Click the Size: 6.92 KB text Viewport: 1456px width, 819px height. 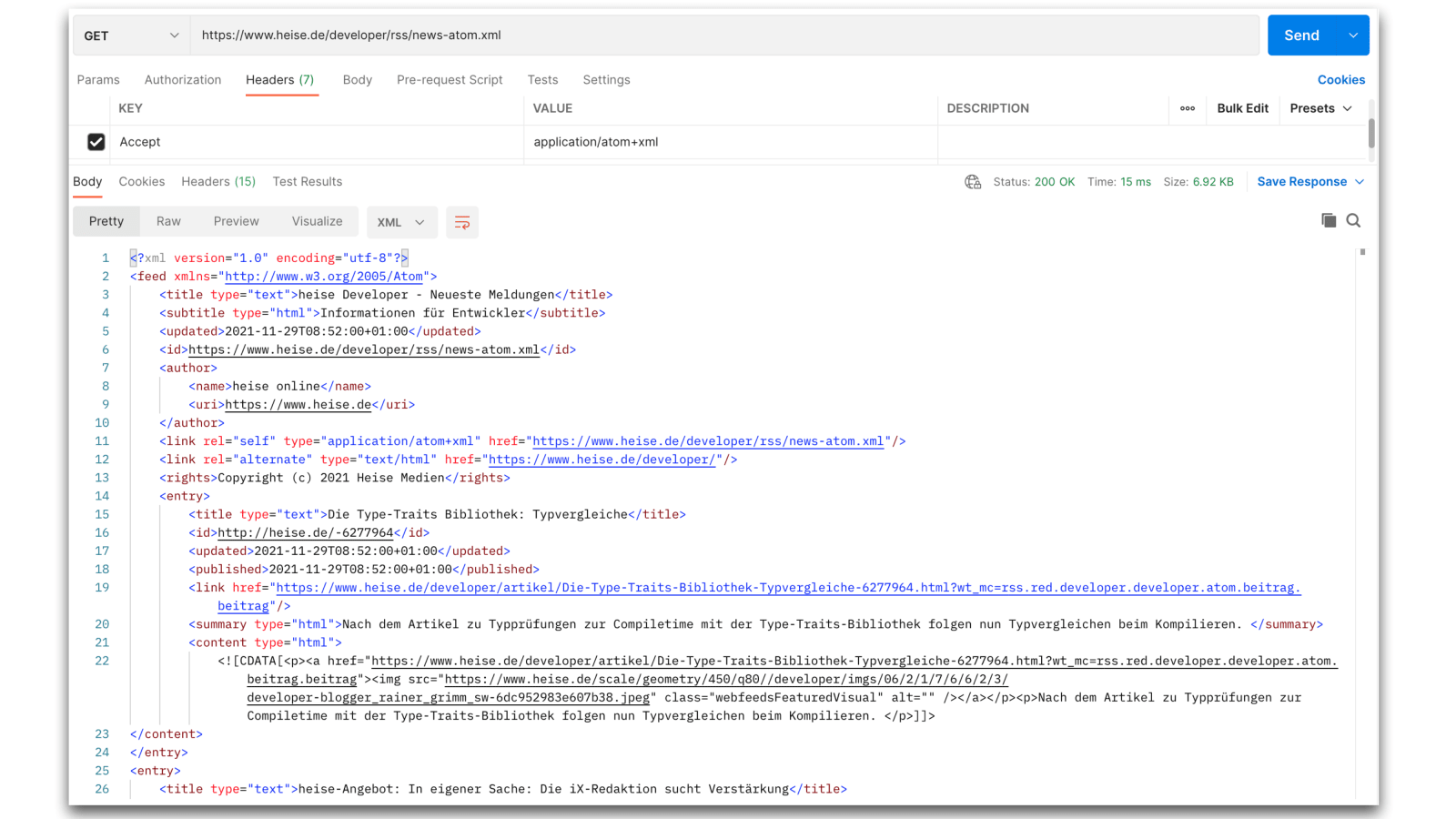point(1198,182)
